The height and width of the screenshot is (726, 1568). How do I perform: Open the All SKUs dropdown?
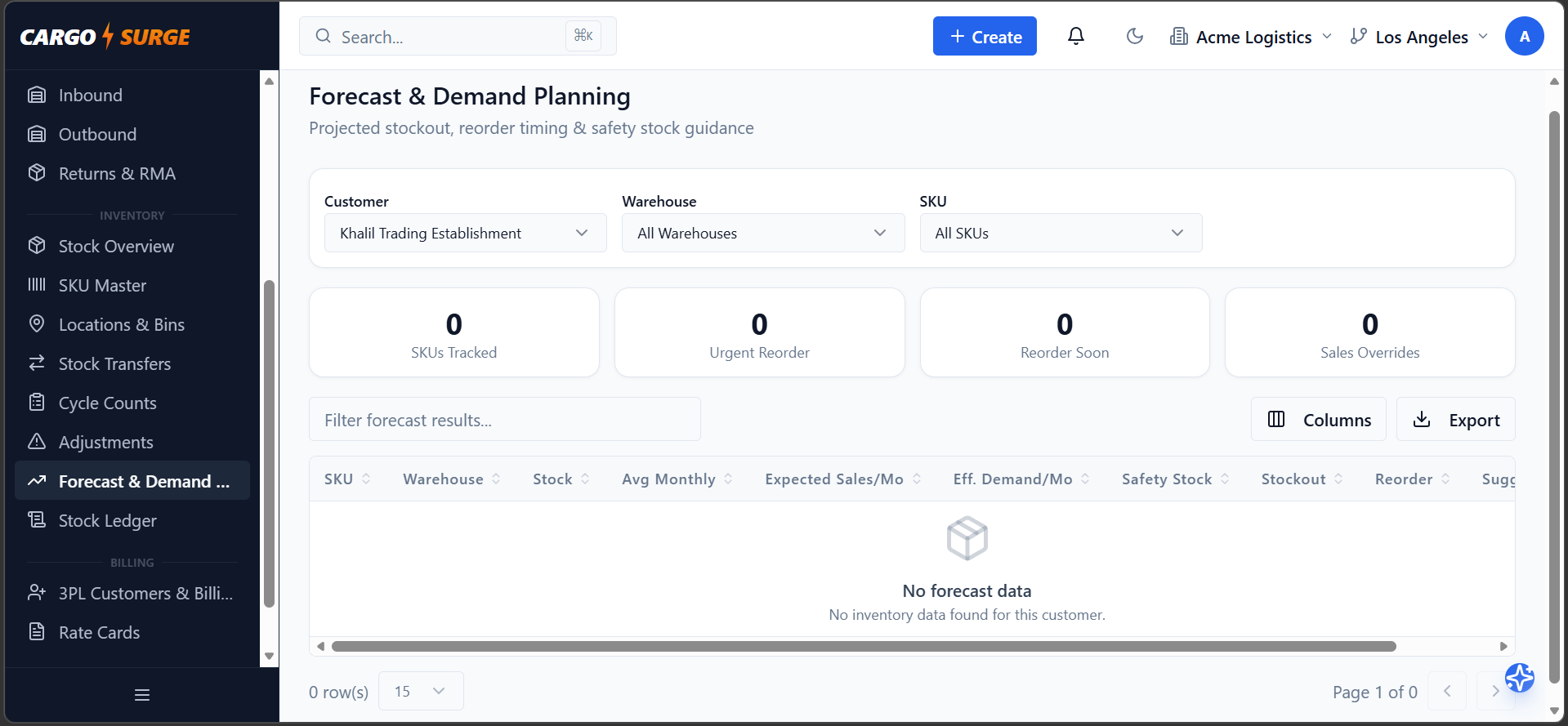[x=1061, y=233]
